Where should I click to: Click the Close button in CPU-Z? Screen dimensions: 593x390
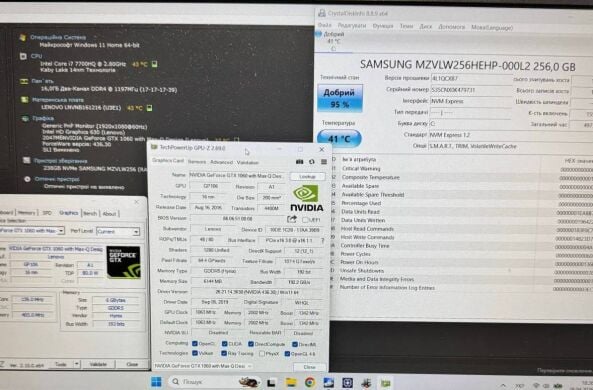132,364
